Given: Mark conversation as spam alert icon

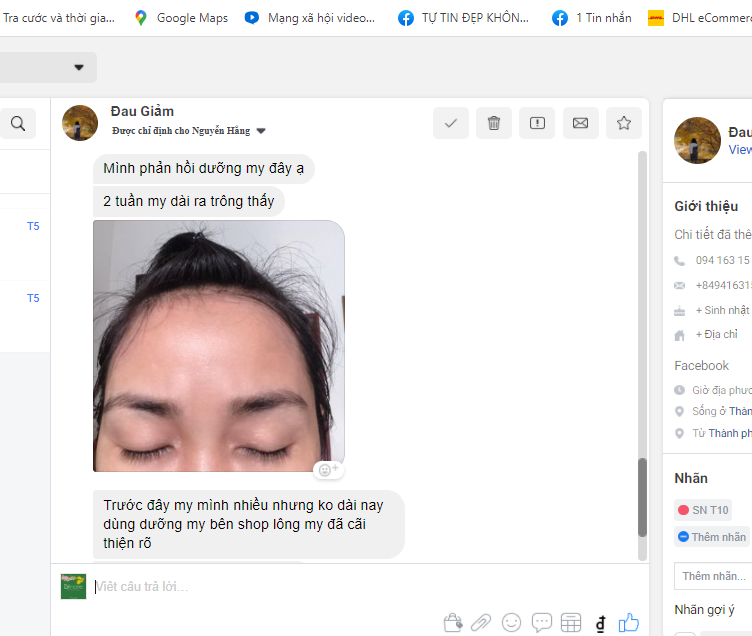Looking at the screenshot, I should point(537,123).
